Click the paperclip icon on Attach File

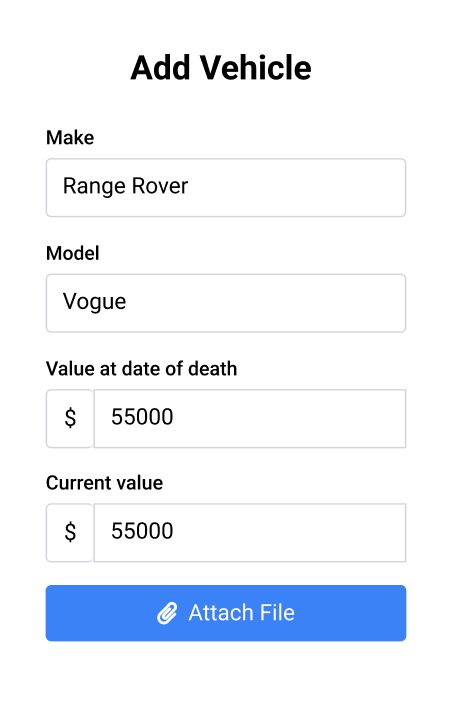coord(167,613)
